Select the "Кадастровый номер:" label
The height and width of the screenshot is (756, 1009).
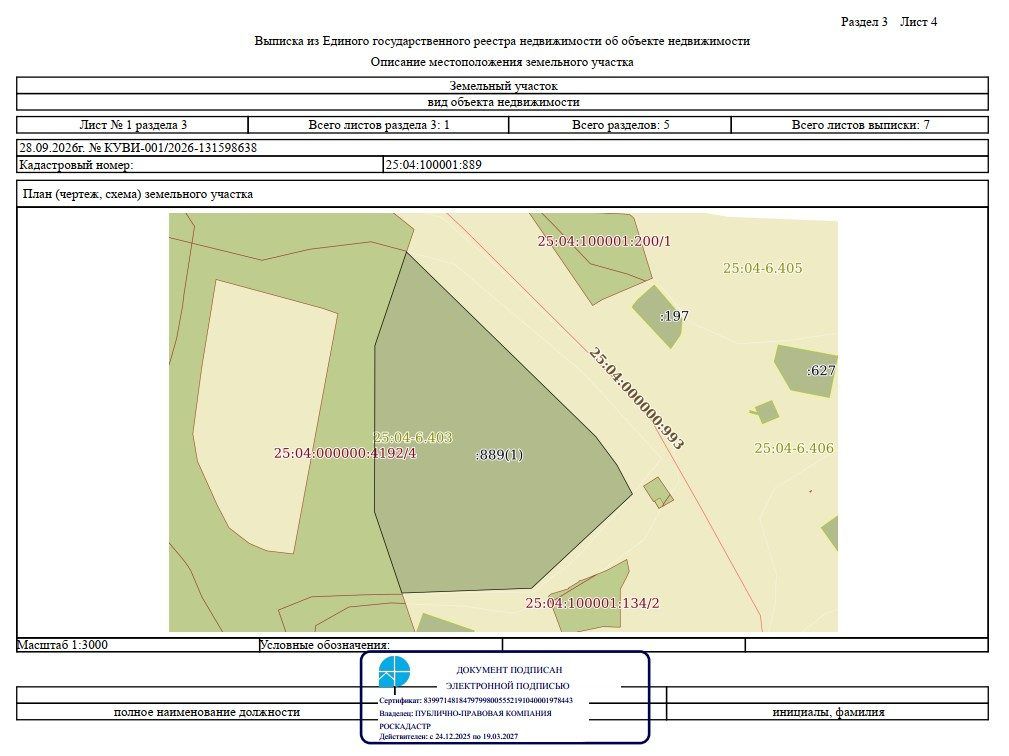point(76,165)
